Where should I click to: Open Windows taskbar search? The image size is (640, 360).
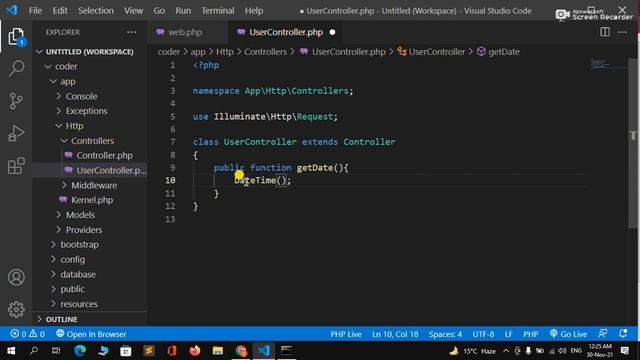[x=34, y=351]
